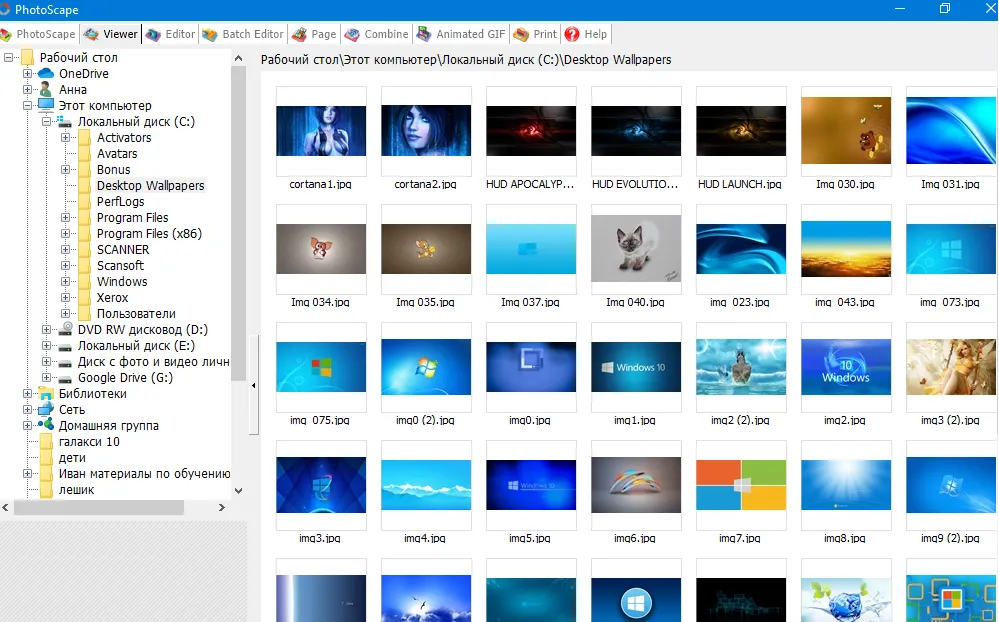999x622 pixels.
Task: Switch to the PhotoScape home tab
Action: click(38, 34)
